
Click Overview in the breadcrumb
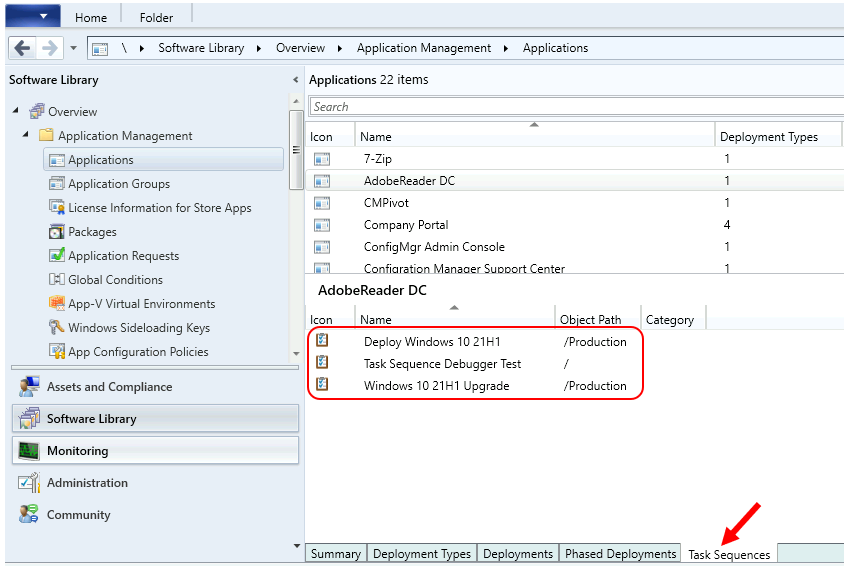300,48
